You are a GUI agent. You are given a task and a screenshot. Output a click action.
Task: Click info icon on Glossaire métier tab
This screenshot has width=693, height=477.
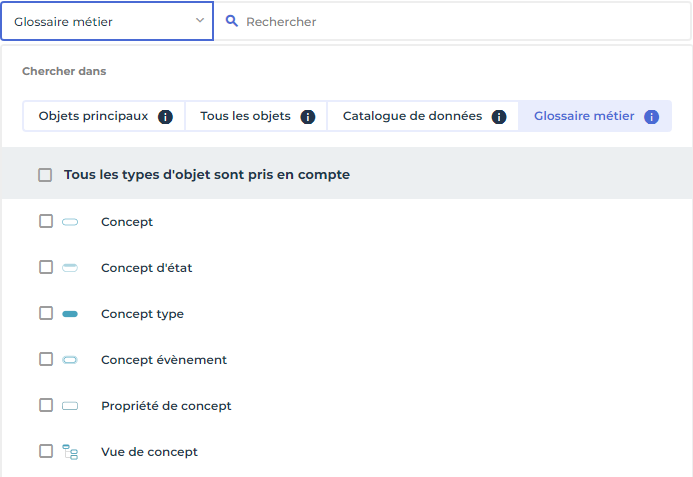pyautogui.click(x=651, y=117)
